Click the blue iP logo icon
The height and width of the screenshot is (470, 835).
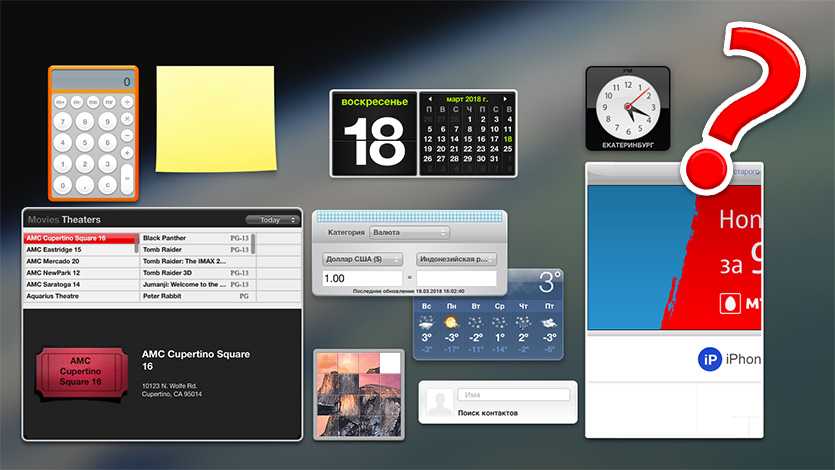tap(709, 360)
